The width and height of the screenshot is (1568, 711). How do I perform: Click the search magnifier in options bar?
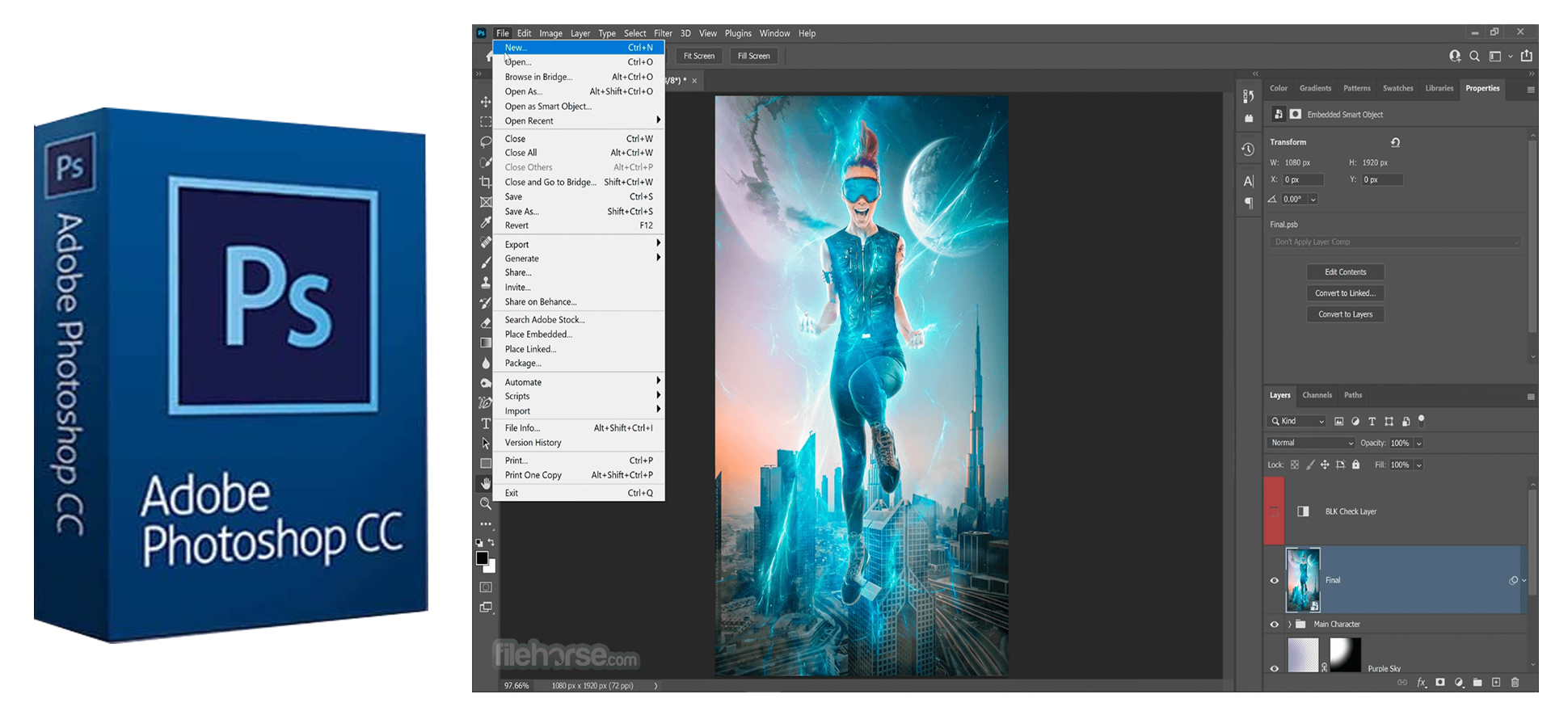point(1474,56)
